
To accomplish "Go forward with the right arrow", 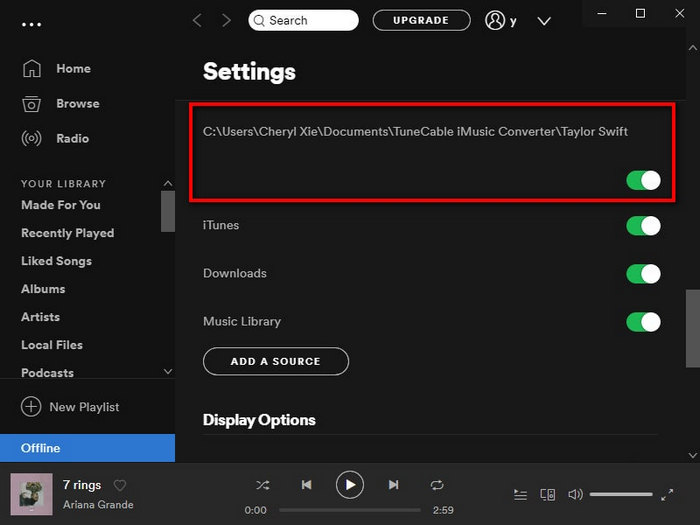I will coord(227,20).
